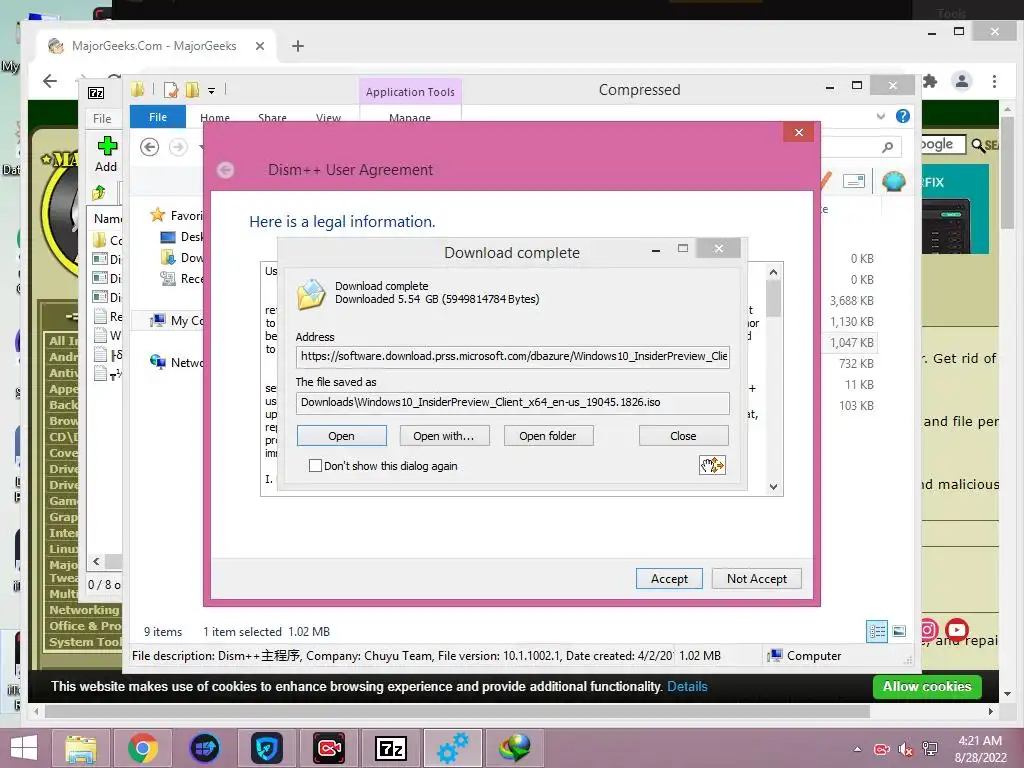Click the Address URL field

coord(513,357)
